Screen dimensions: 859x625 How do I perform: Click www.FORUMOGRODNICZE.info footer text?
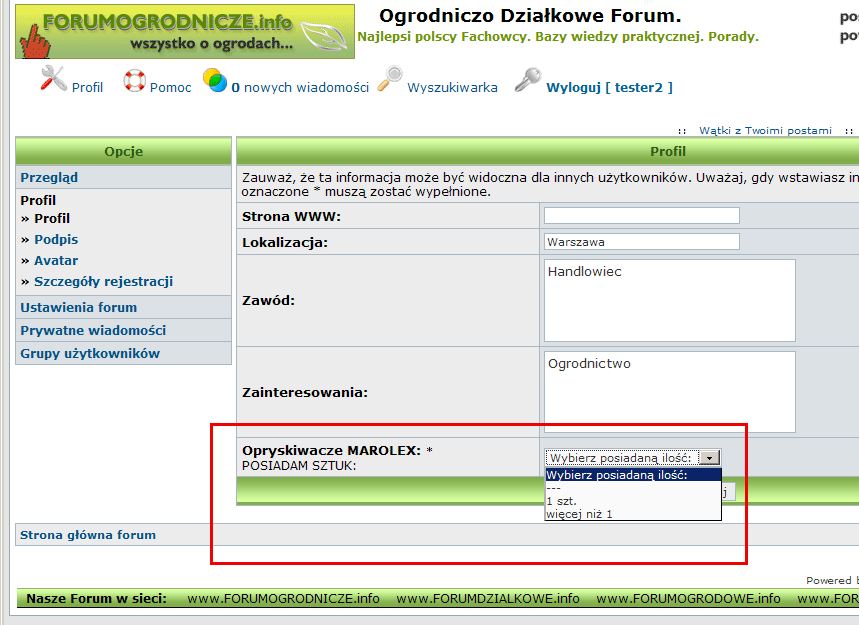pyautogui.click(x=283, y=599)
